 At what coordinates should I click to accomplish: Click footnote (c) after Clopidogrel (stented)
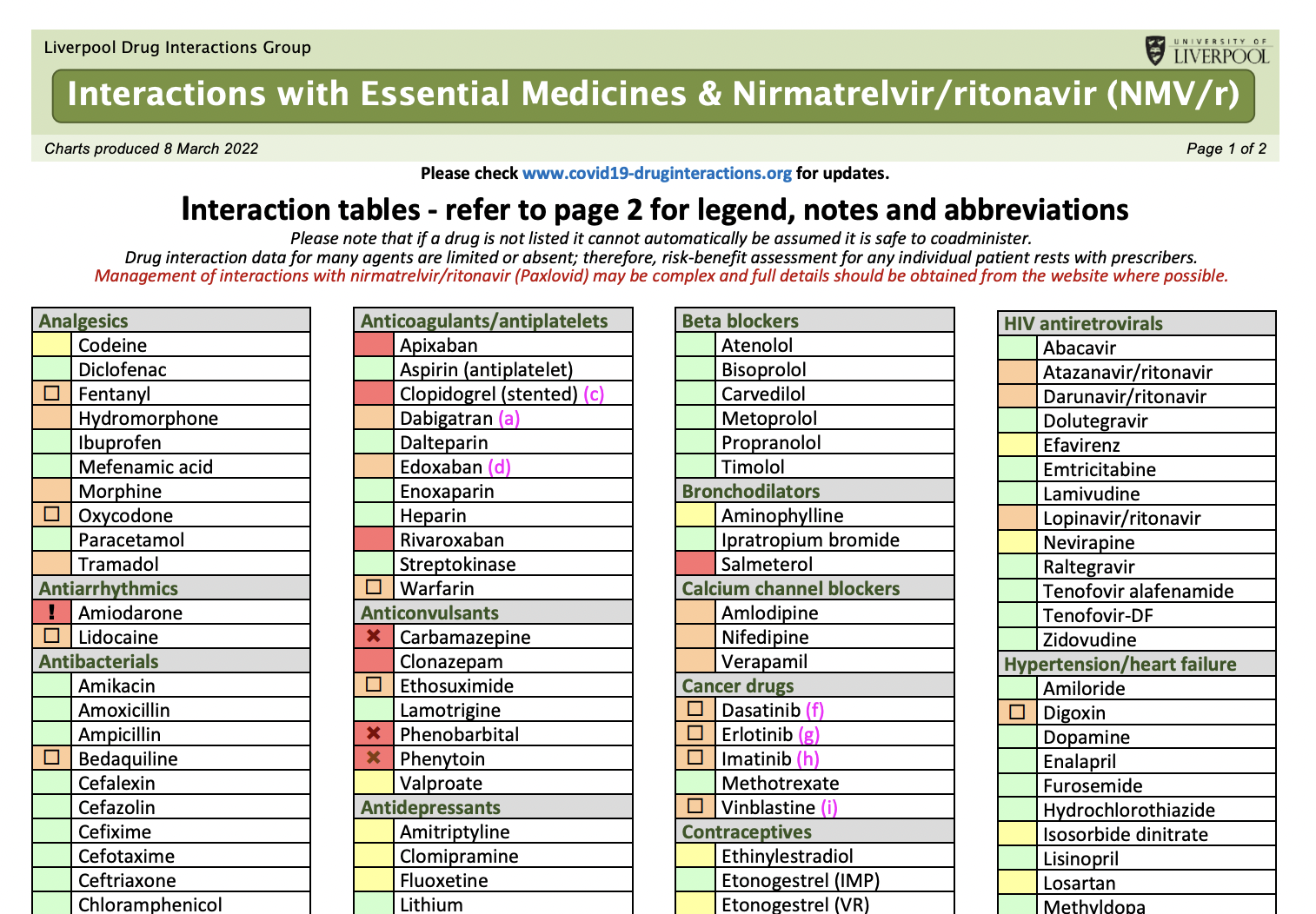[x=594, y=394]
